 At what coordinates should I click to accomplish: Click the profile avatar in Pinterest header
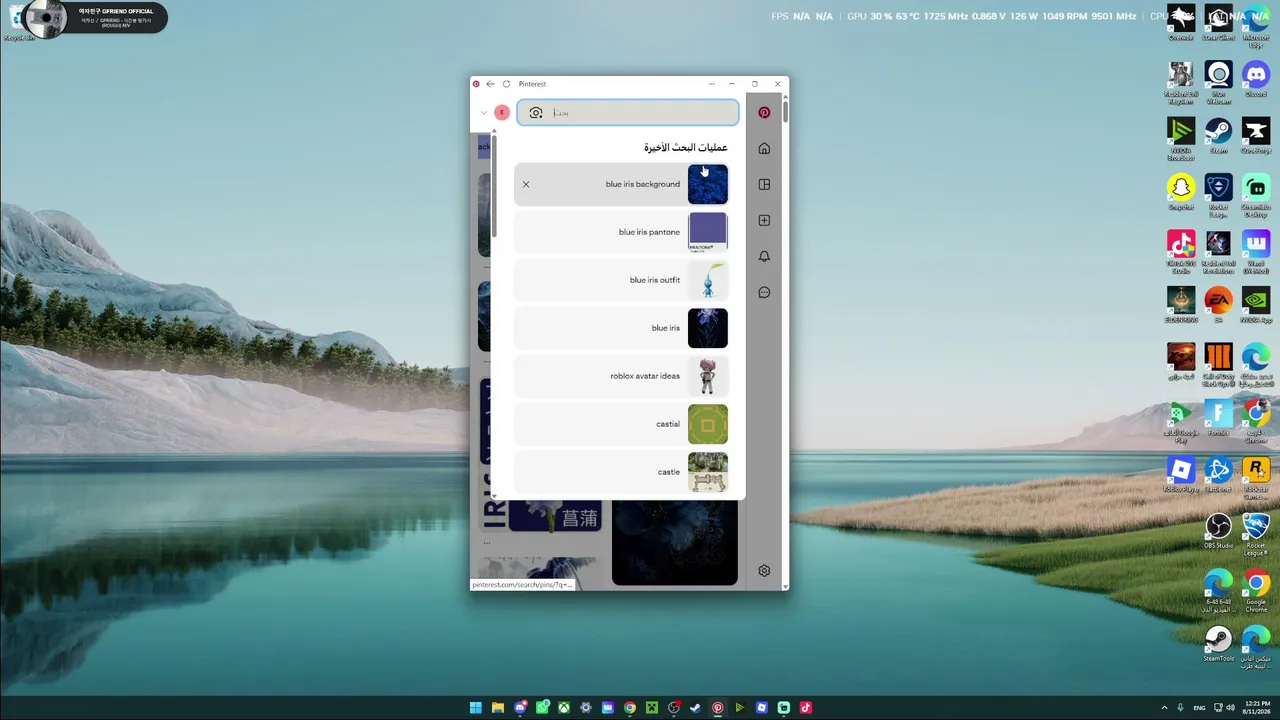(502, 112)
